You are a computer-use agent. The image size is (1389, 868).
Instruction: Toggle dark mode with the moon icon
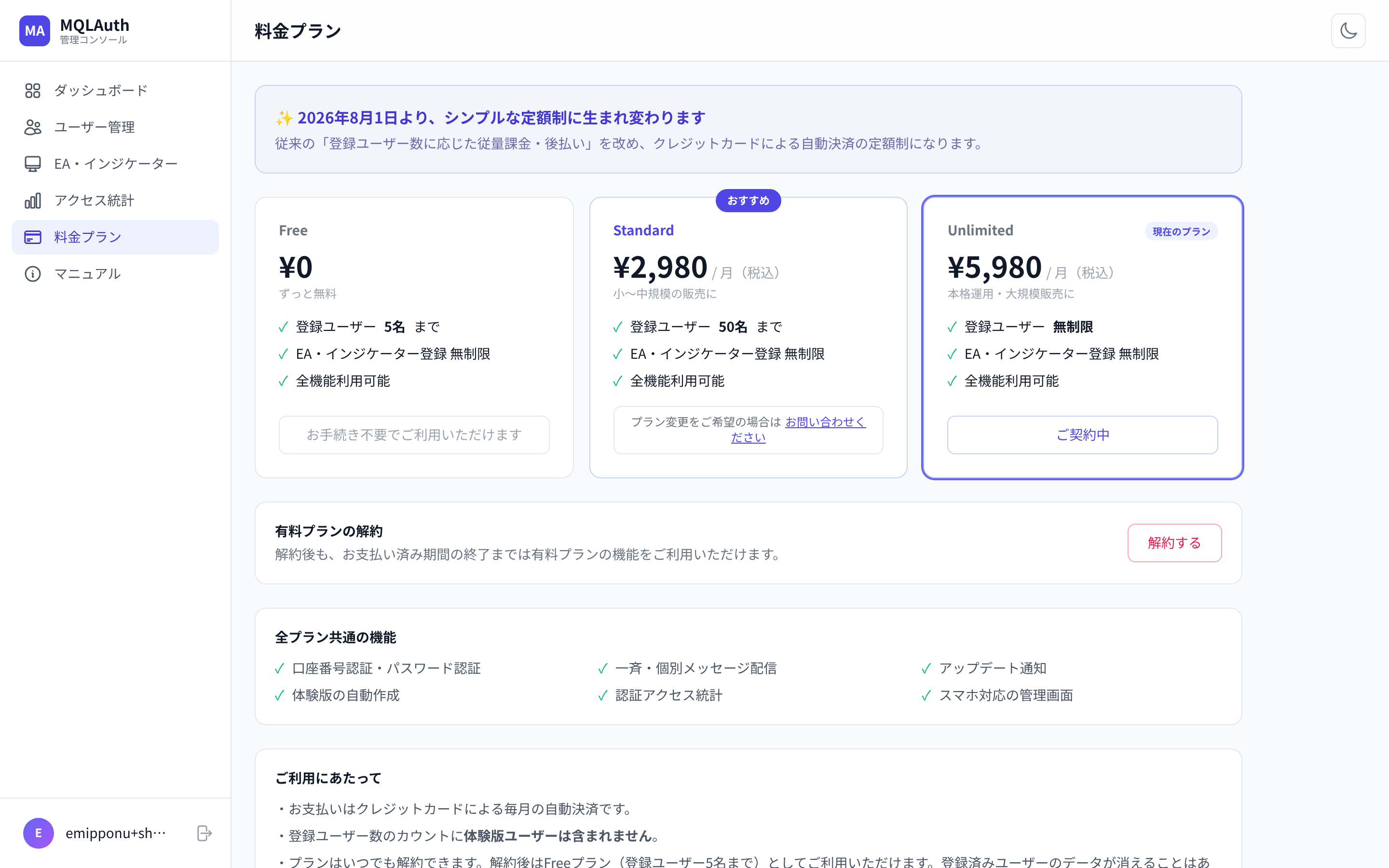[1348, 30]
